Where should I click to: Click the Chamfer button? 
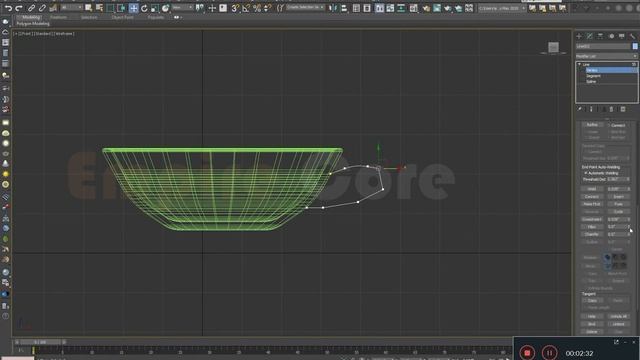point(592,234)
